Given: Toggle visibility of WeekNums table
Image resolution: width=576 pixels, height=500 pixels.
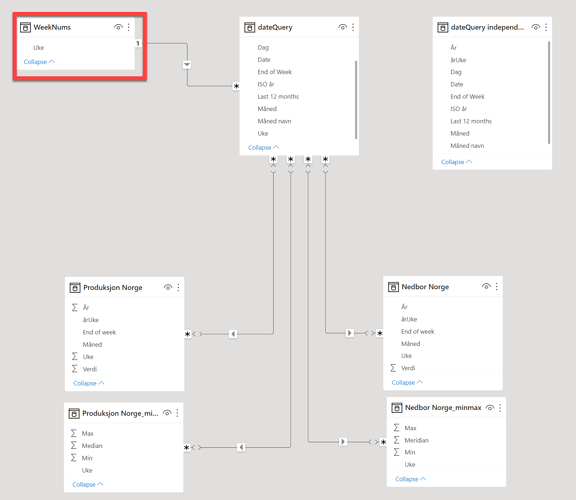Looking at the screenshot, I should click(118, 27).
